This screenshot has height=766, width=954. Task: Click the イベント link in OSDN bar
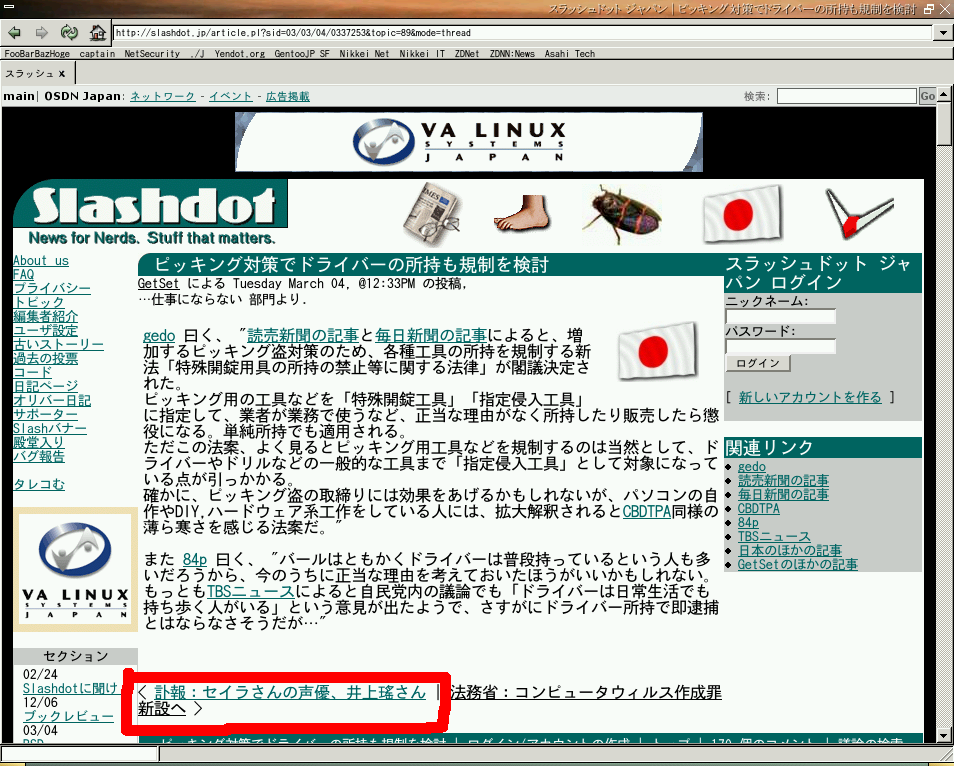[x=230, y=96]
